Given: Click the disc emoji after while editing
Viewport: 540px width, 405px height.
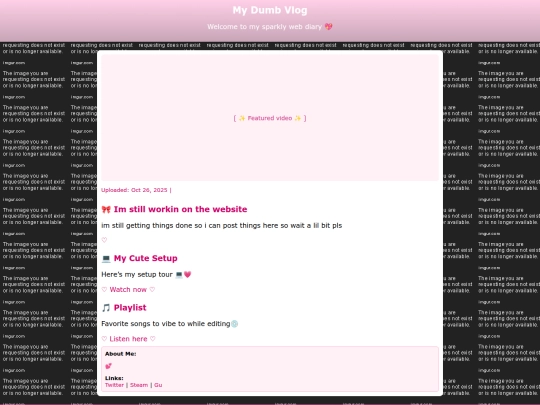Looking at the screenshot, I should [235, 324].
